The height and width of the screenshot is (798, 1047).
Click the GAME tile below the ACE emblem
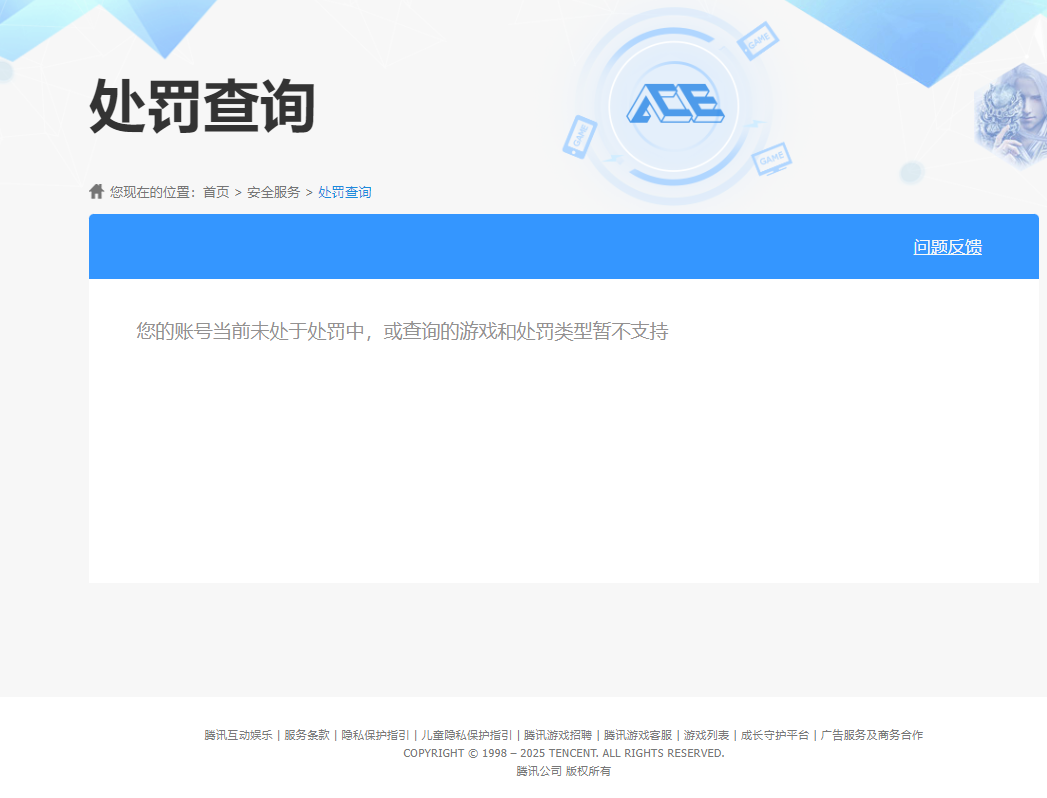click(x=772, y=160)
